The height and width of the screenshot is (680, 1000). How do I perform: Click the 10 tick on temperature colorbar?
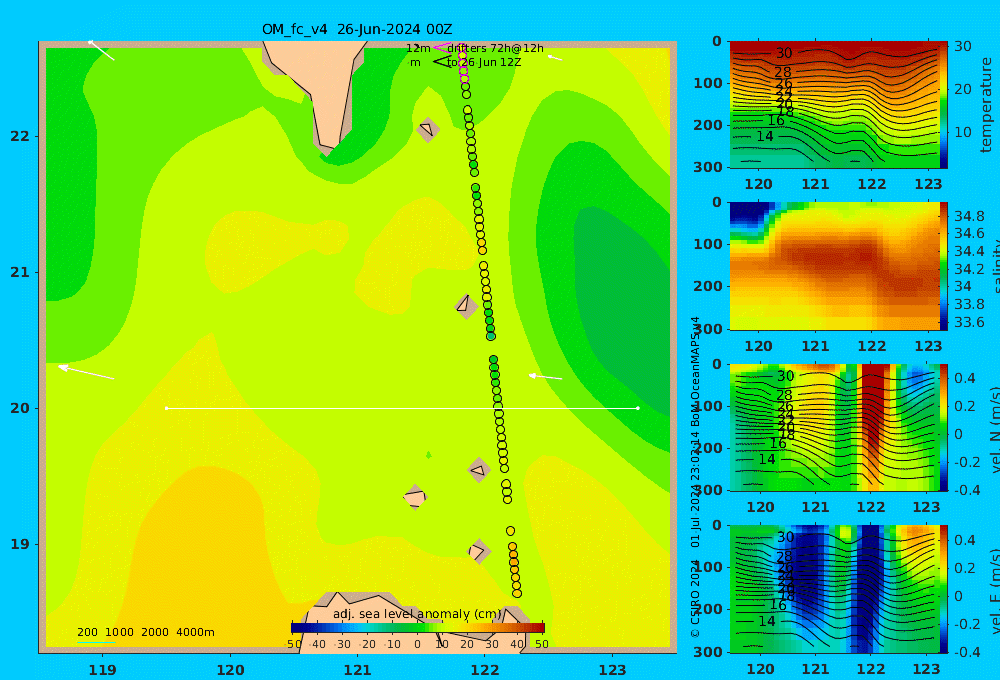(x=962, y=133)
